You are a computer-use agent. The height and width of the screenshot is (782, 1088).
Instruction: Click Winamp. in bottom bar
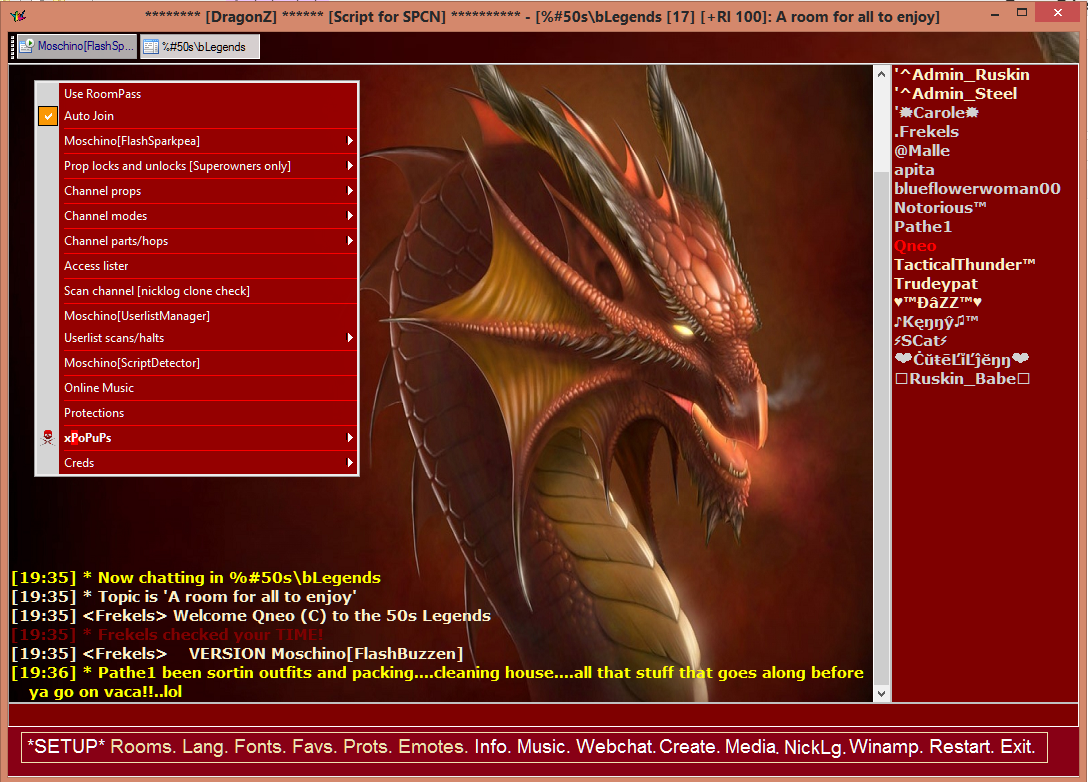coord(886,747)
